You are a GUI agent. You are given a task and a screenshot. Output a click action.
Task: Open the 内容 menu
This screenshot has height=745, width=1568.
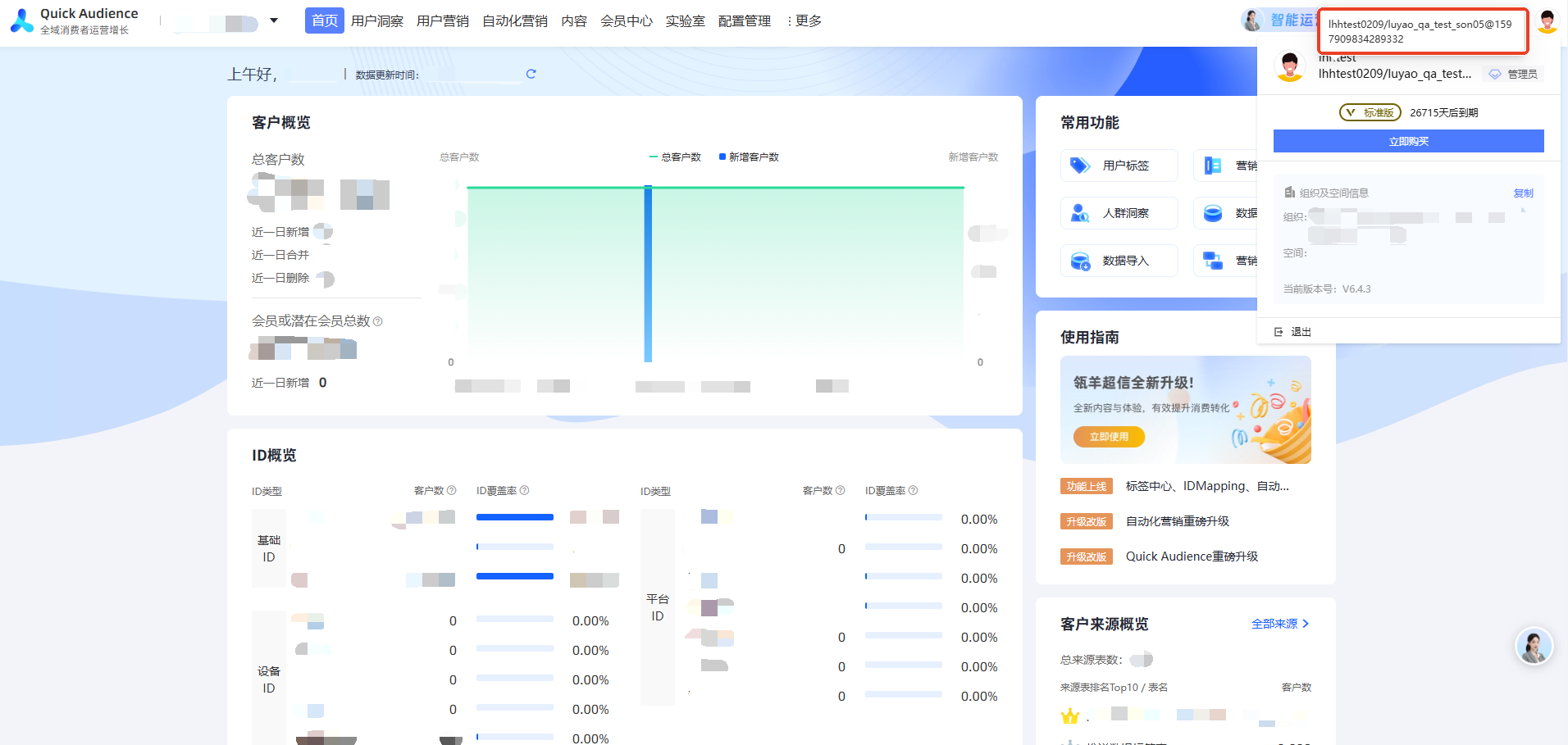coord(574,20)
